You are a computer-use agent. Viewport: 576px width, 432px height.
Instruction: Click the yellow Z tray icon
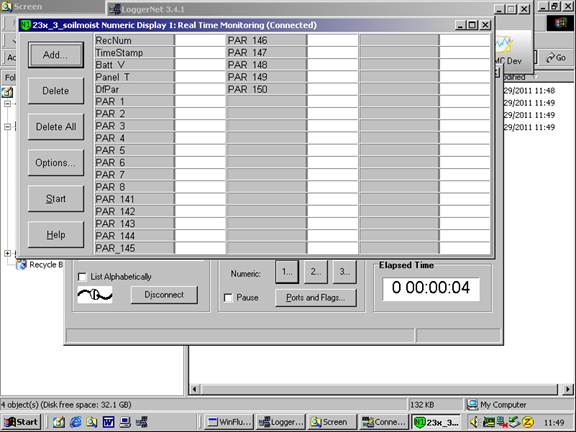coord(528,422)
